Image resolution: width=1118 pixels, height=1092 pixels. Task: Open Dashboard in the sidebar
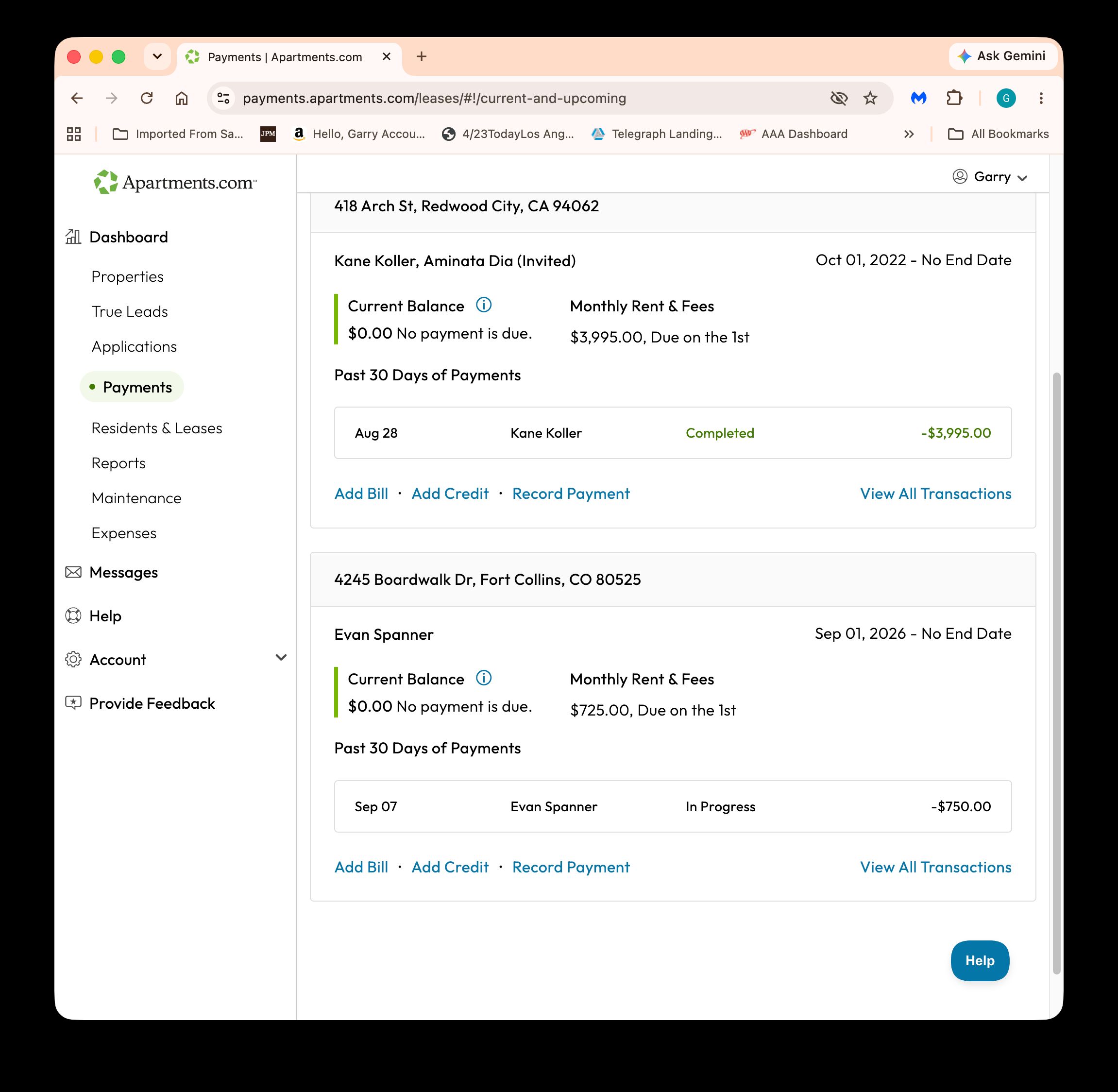(128, 237)
